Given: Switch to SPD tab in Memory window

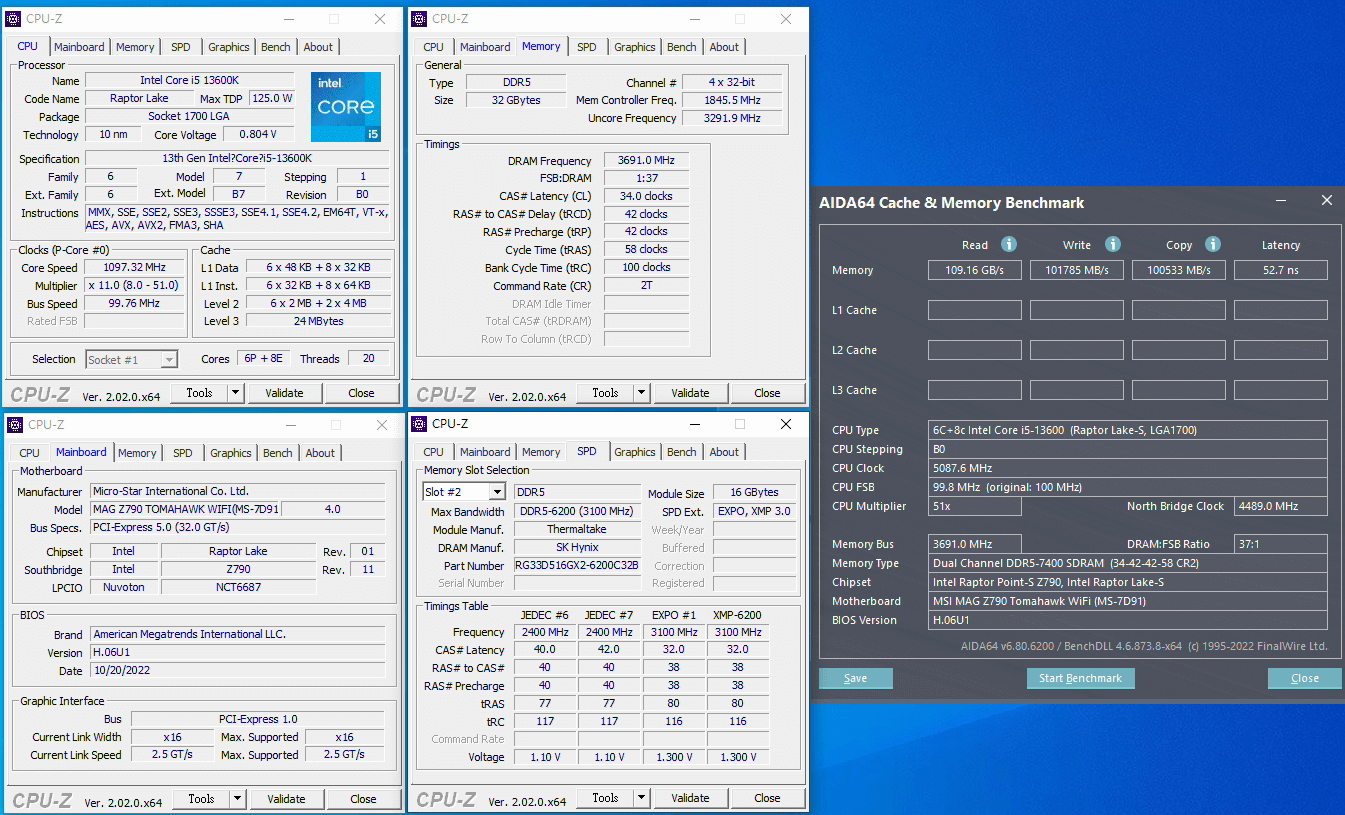Looking at the screenshot, I should (587, 47).
